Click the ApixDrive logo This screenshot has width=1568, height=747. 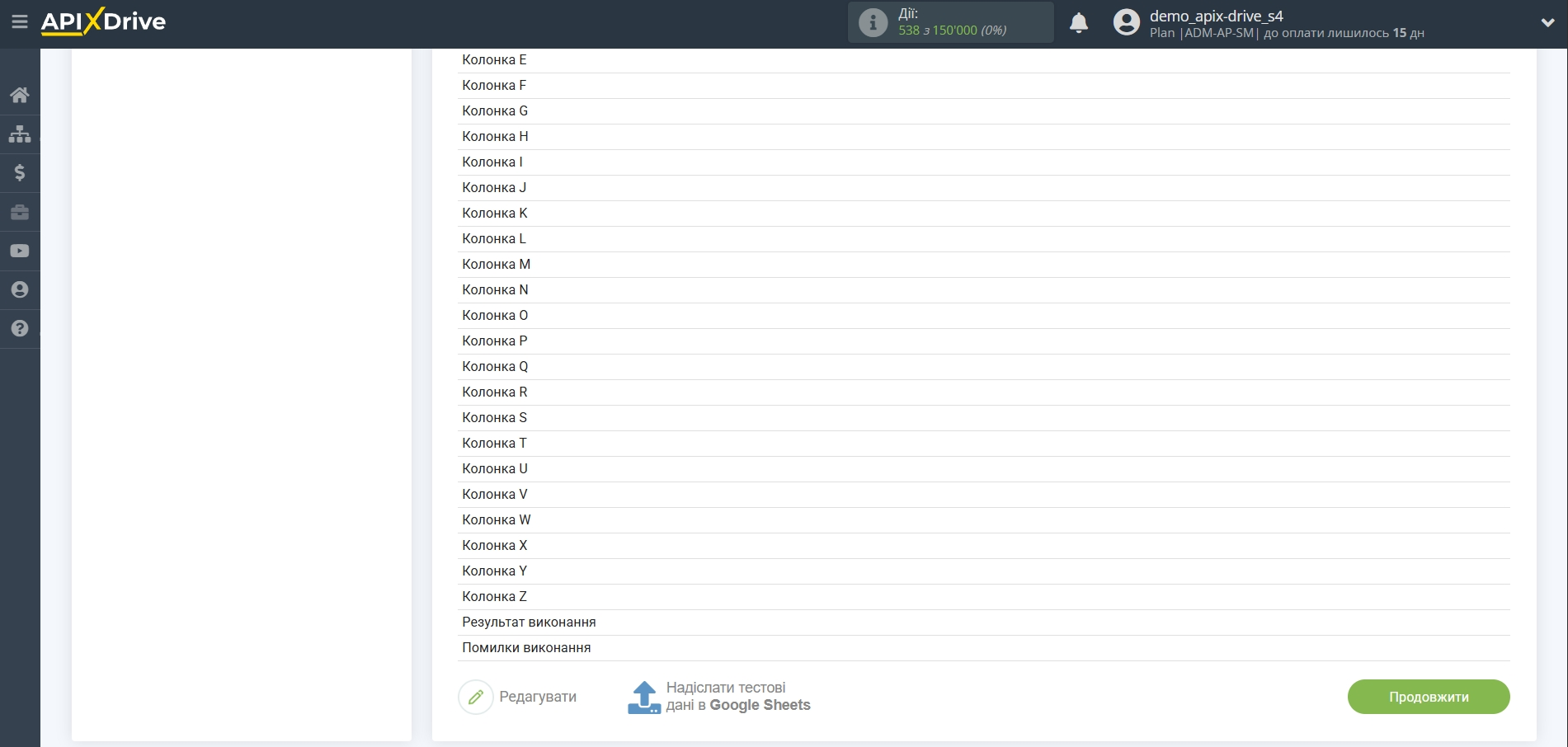tap(102, 21)
